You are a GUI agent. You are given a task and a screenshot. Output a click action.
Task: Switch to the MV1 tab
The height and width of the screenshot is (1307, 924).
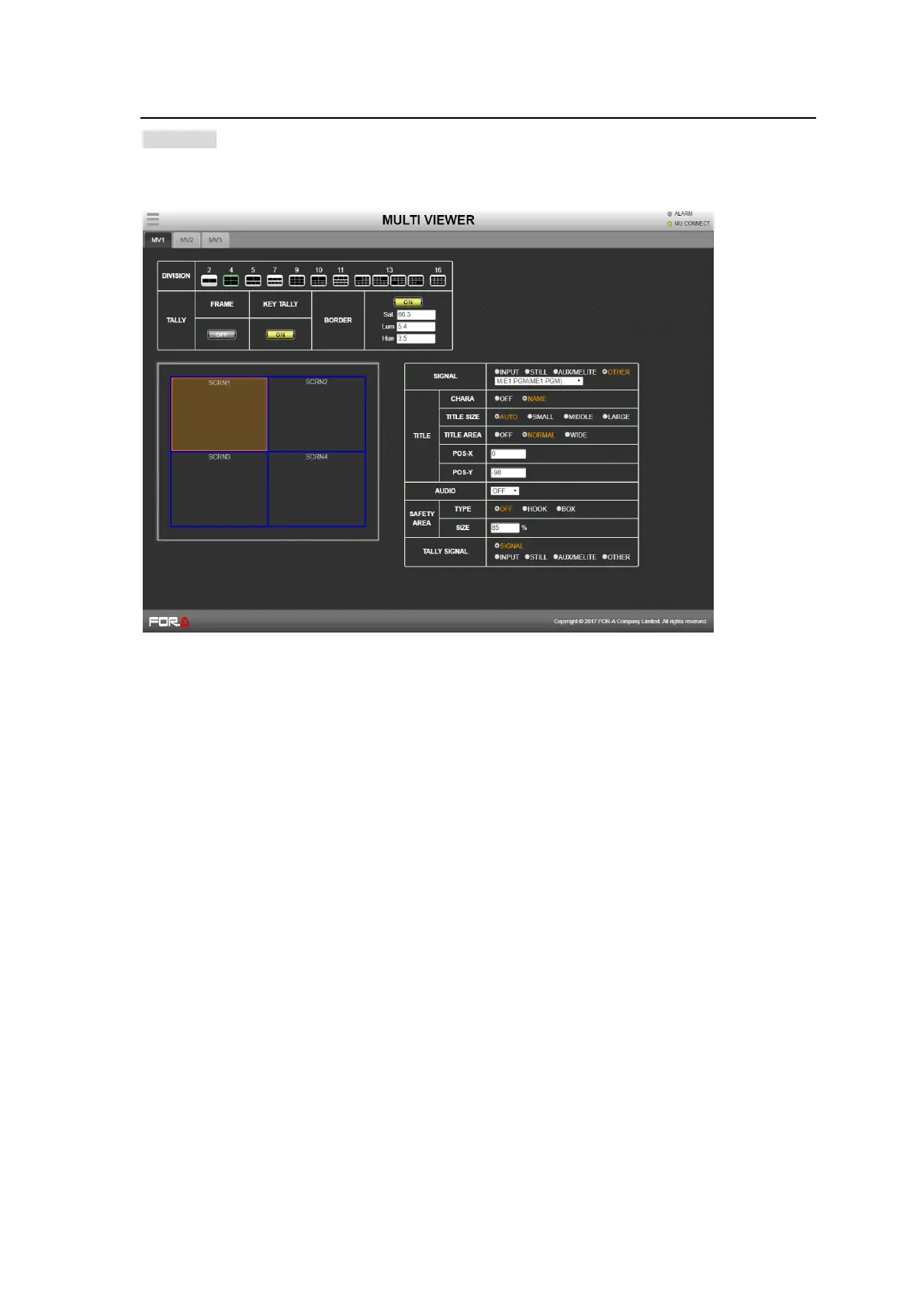pos(157,240)
